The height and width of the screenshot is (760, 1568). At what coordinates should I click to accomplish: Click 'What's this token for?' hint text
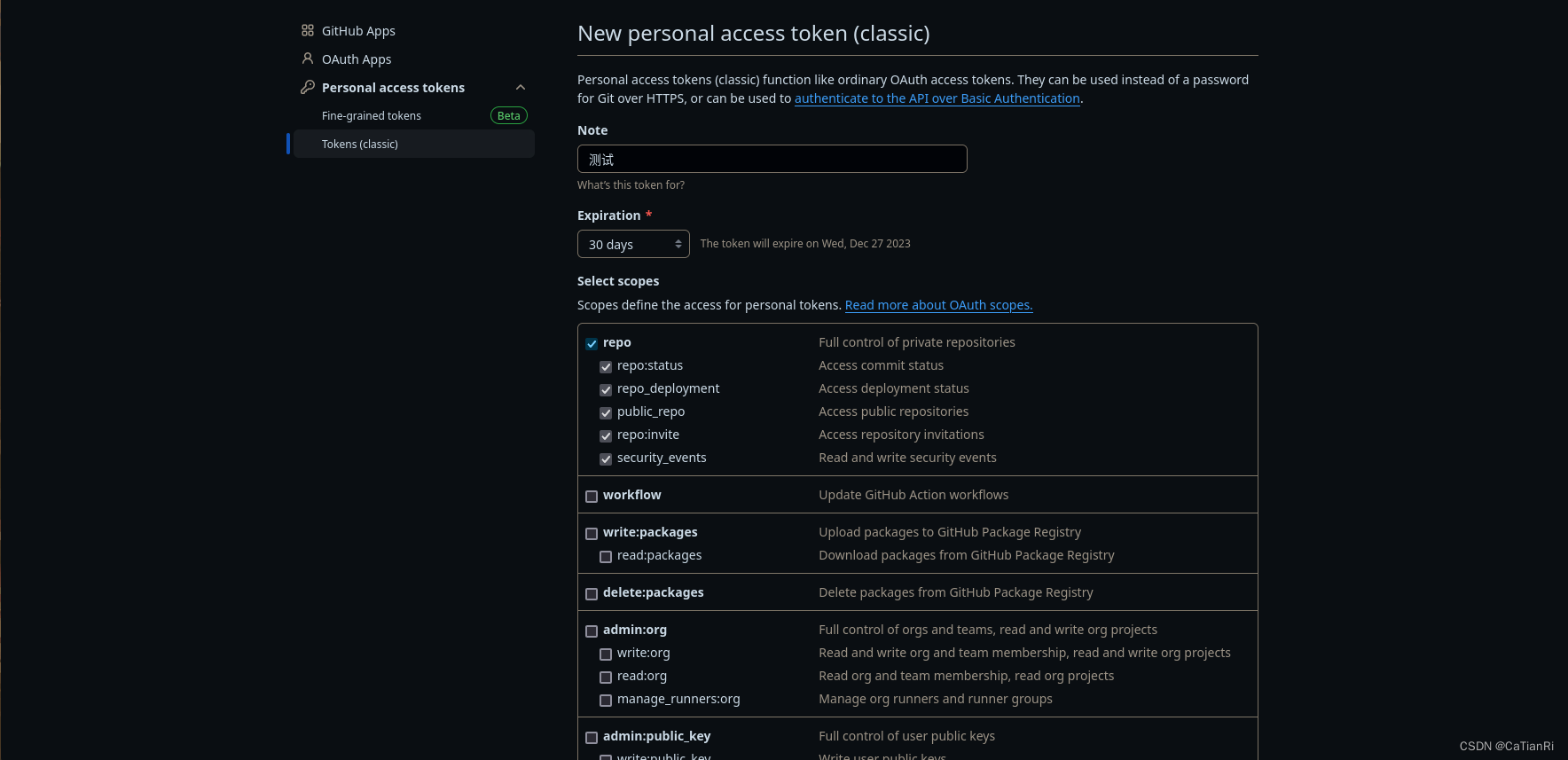click(x=631, y=185)
